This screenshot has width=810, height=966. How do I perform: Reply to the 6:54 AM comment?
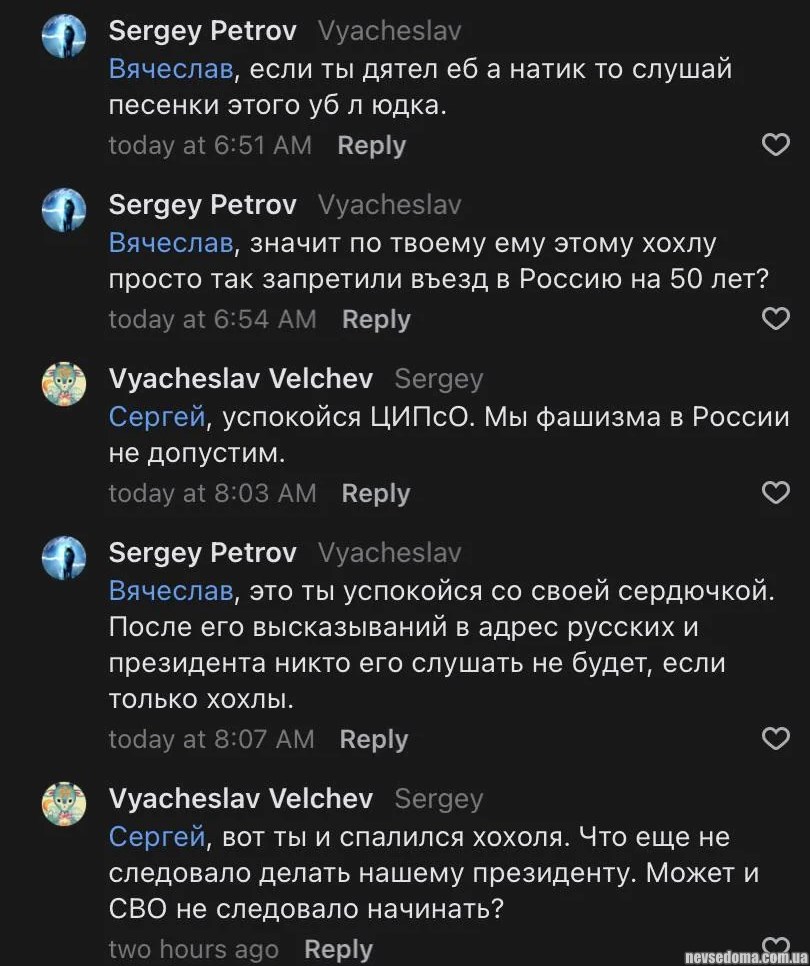(376, 320)
